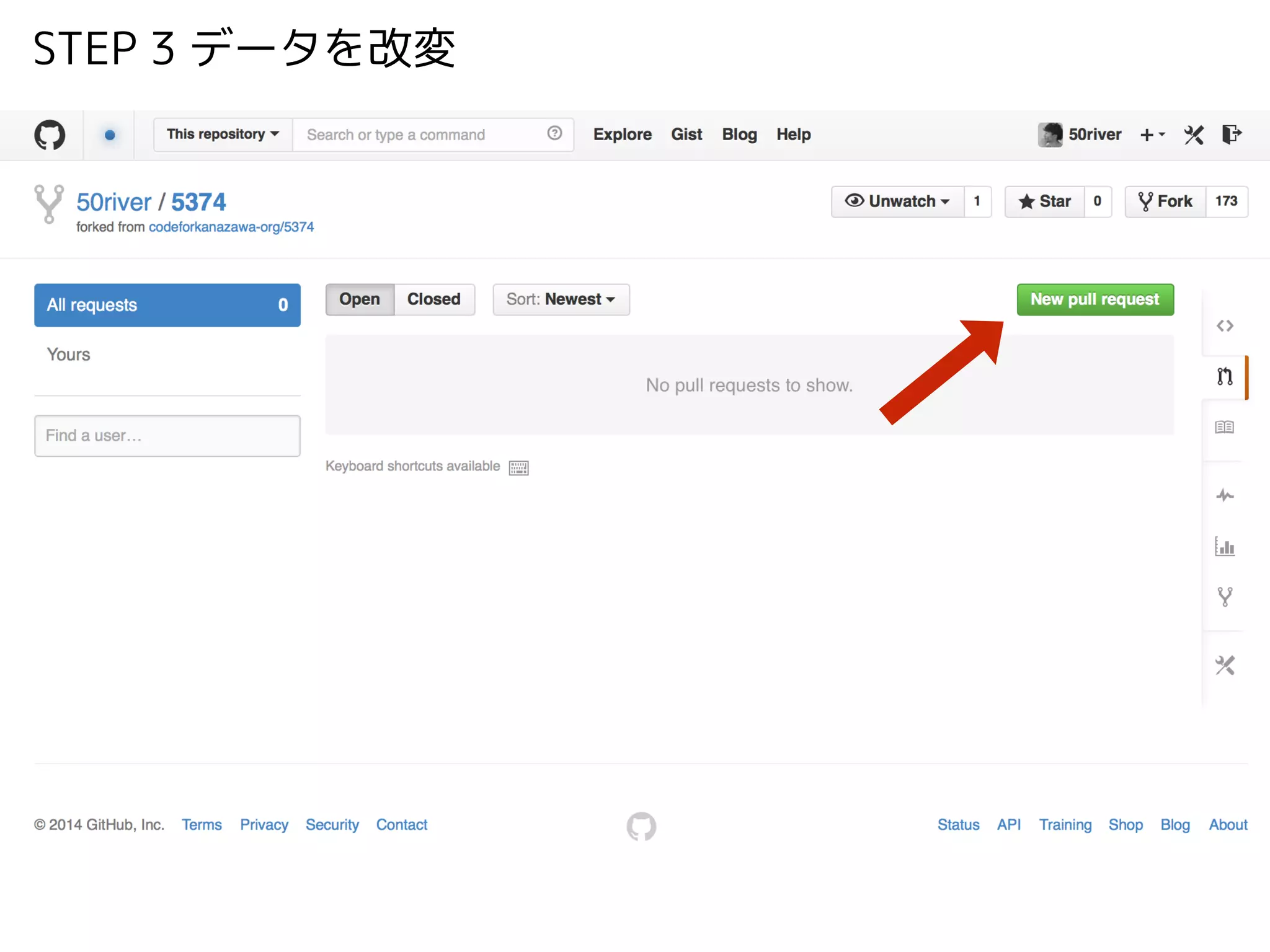The width and height of the screenshot is (1270, 952).
Task: Click the sign out icon
Action: tap(1232, 134)
